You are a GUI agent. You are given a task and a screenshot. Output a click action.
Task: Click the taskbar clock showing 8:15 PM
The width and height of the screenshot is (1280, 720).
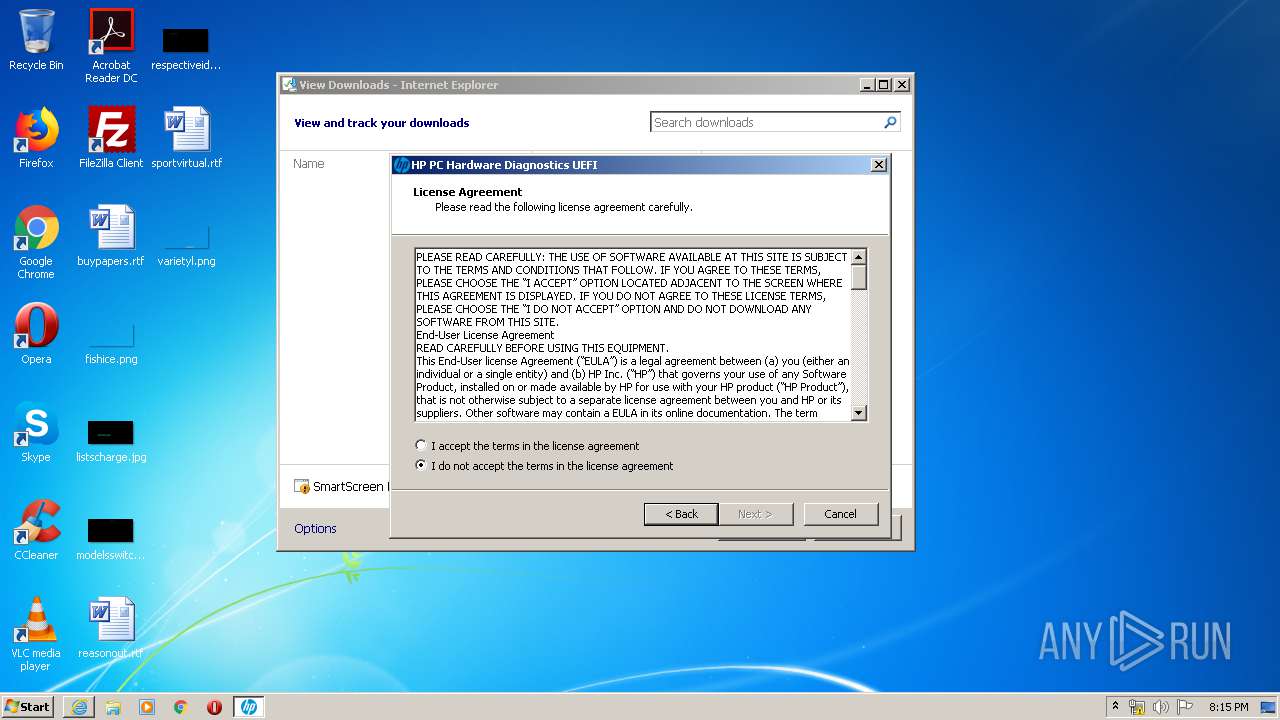point(1228,707)
